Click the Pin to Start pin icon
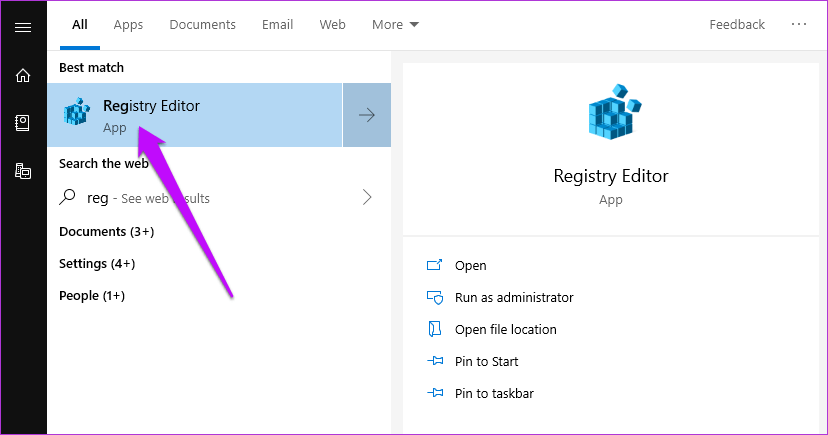 (x=435, y=361)
